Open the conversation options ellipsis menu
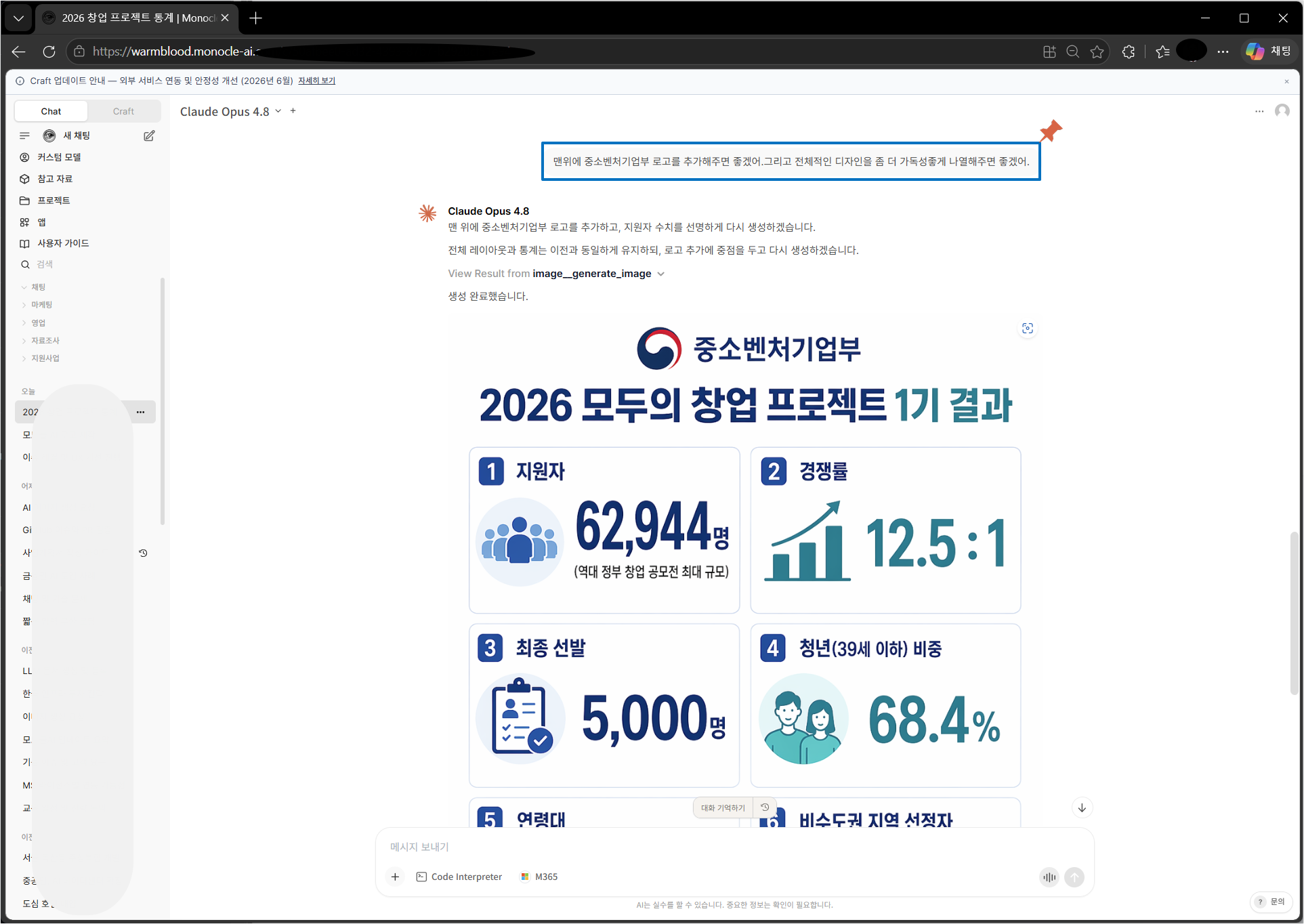 [x=1259, y=111]
